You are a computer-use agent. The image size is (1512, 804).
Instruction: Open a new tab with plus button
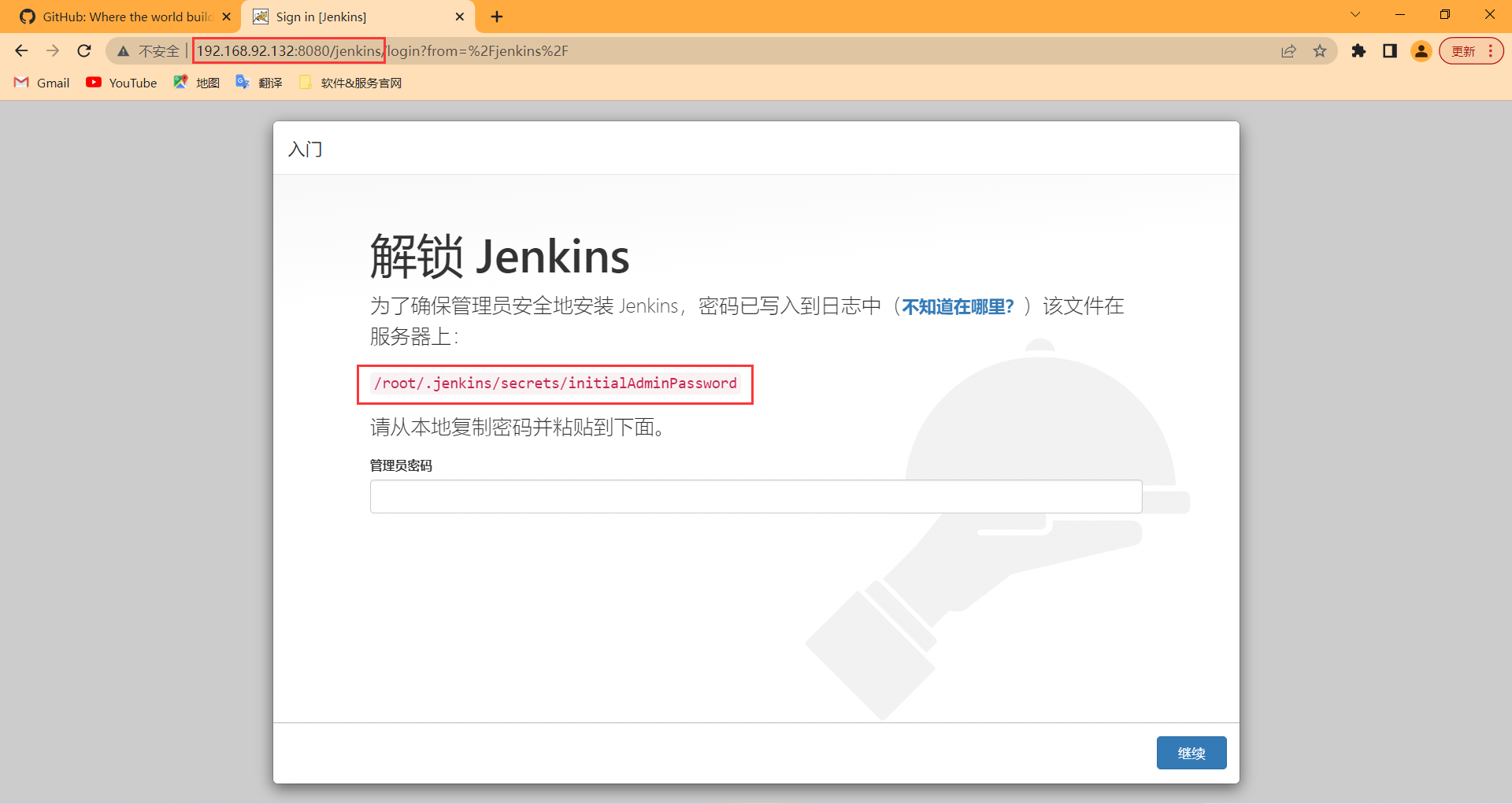click(497, 17)
